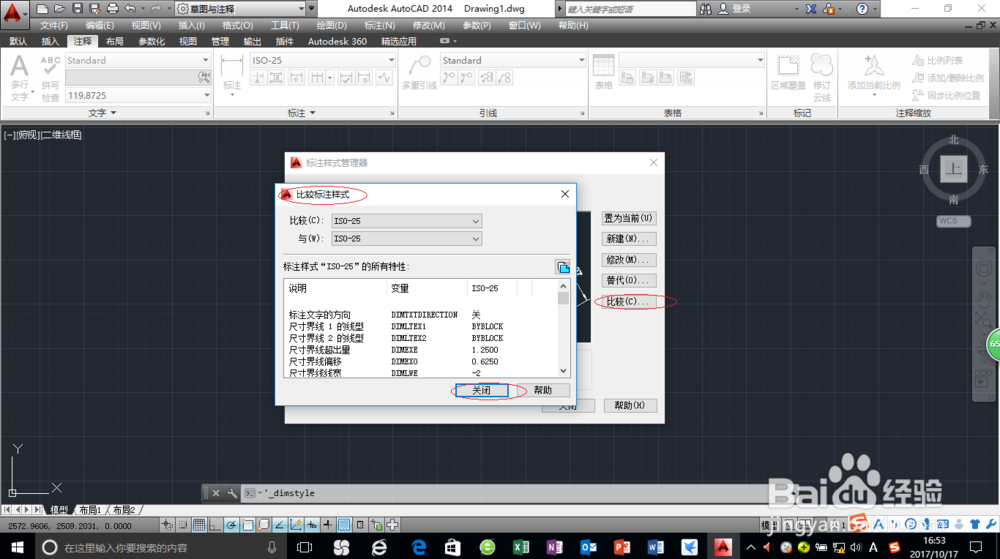1000x559 pixels.
Task: Click 修改(M)... in dimension style manager
Action: pyautogui.click(x=628, y=259)
